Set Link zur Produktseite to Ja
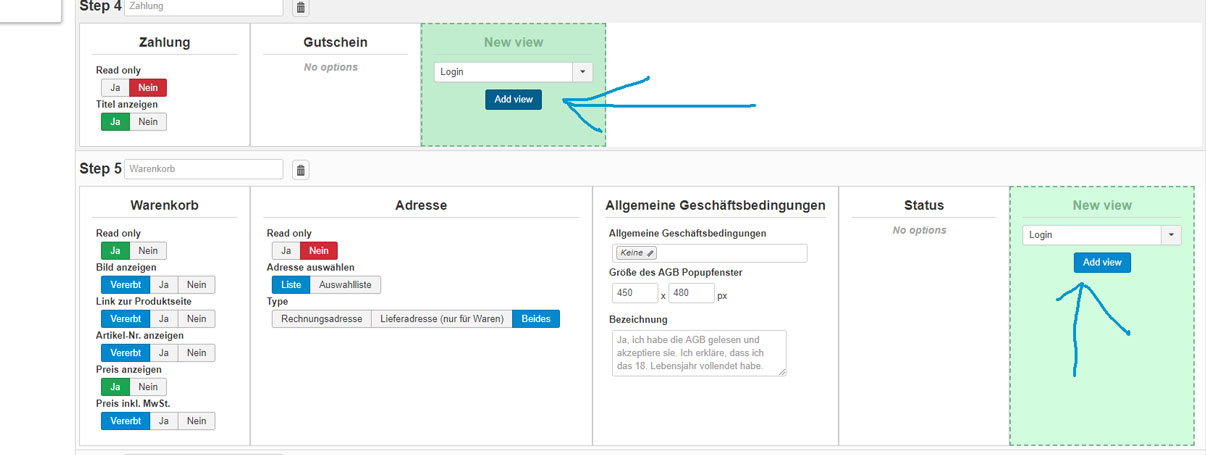The image size is (1206, 455). pyautogui.click(x=164, y=319)
